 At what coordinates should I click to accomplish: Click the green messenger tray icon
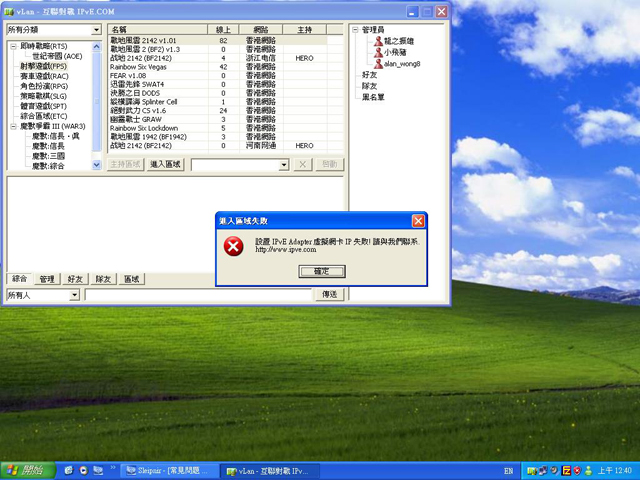tap(588, 471)
